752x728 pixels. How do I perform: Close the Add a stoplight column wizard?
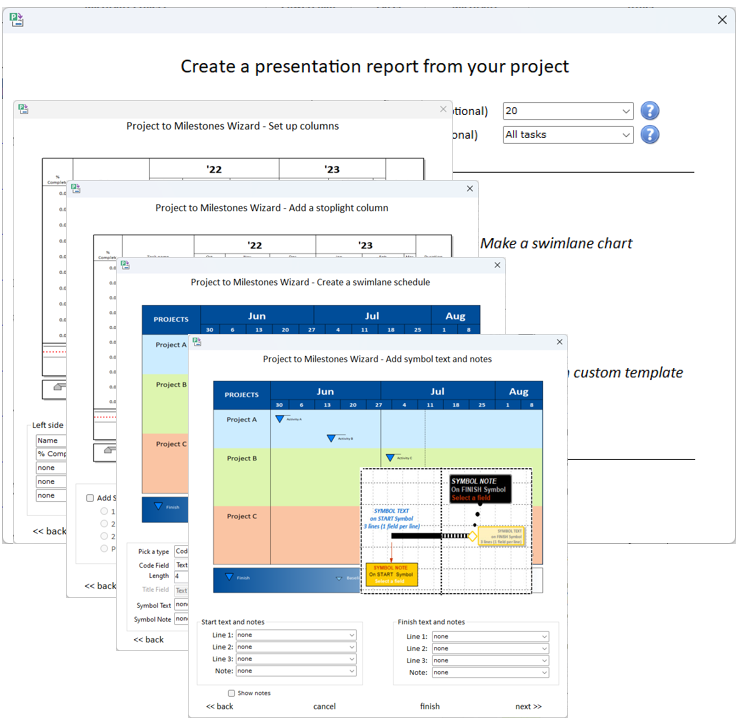point(470,188)
